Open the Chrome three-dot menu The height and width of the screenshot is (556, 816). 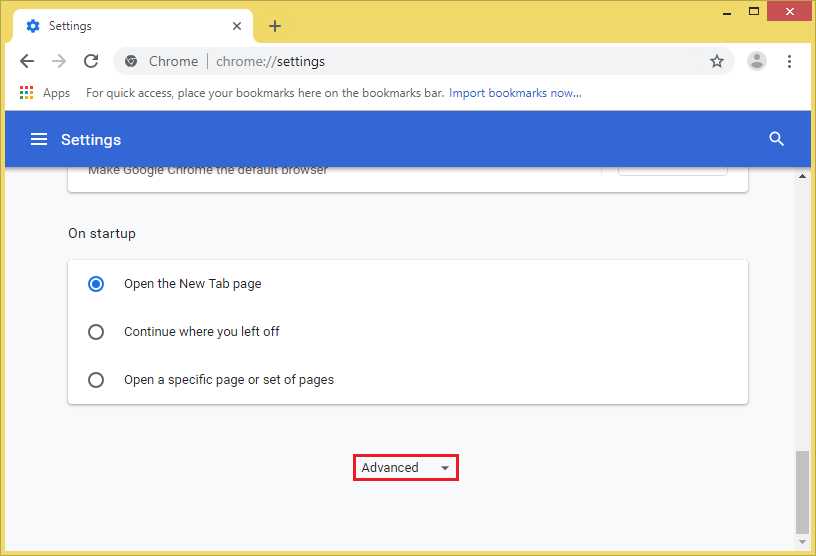coord(789,61)
